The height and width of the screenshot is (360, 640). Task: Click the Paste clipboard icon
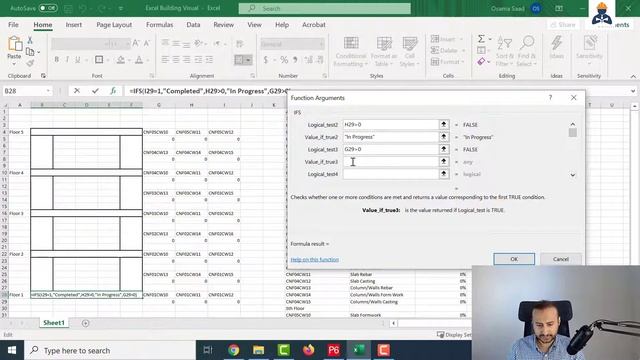coord(14,44)
